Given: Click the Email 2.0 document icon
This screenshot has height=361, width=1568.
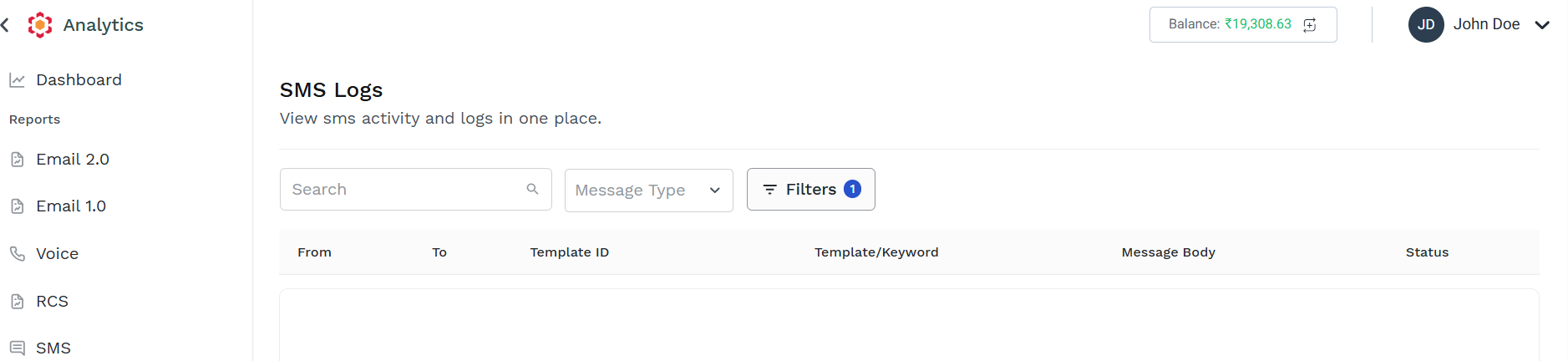Looking at the screenshot, I should coord(17,160).
